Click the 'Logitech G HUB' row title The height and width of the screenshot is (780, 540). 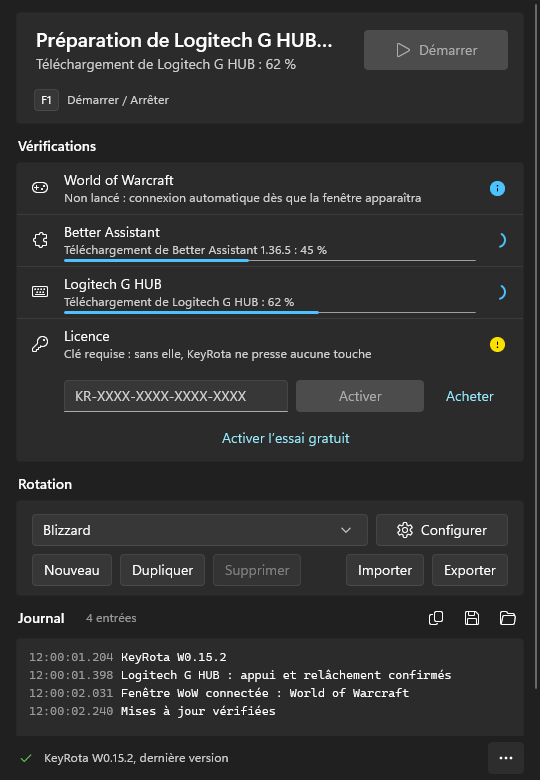click(113, 284)
